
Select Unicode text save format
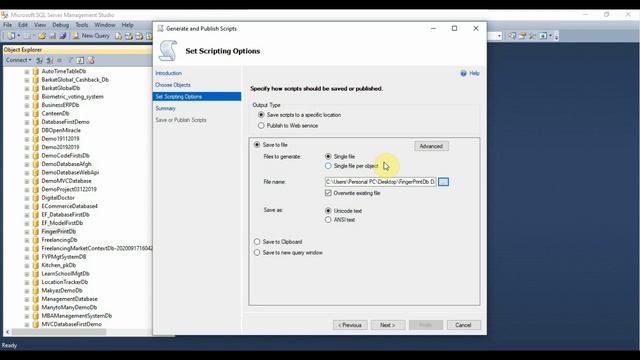coord(328,211)
